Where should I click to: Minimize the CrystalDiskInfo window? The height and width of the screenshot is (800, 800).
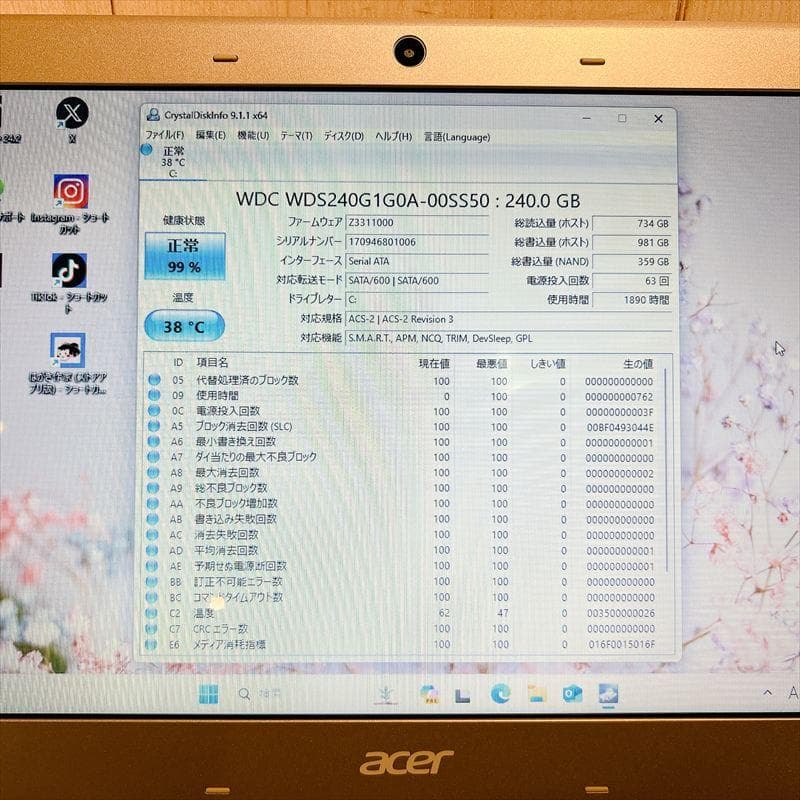tap(587, 118)
